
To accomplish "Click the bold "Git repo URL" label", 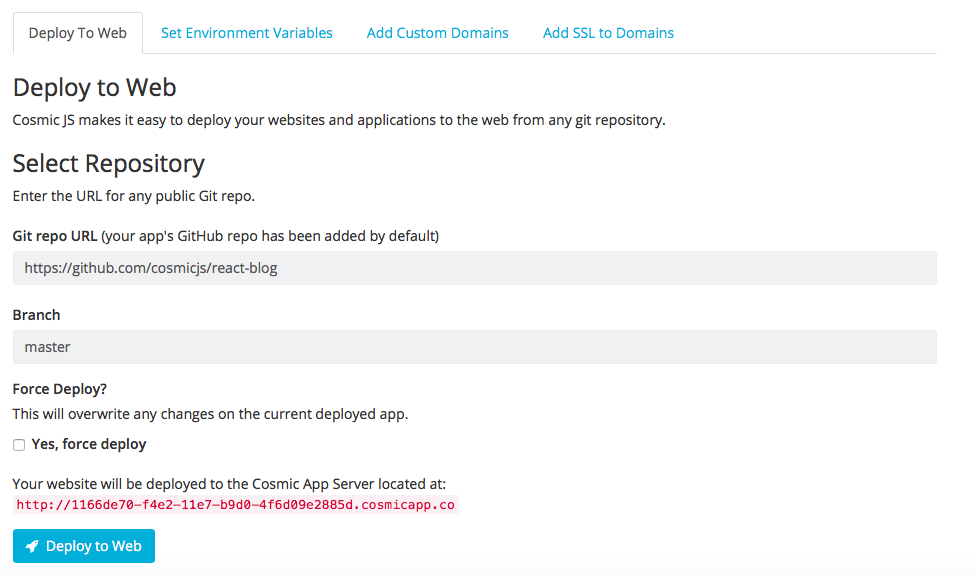I will pyautogui.click(x=55, y=236).
